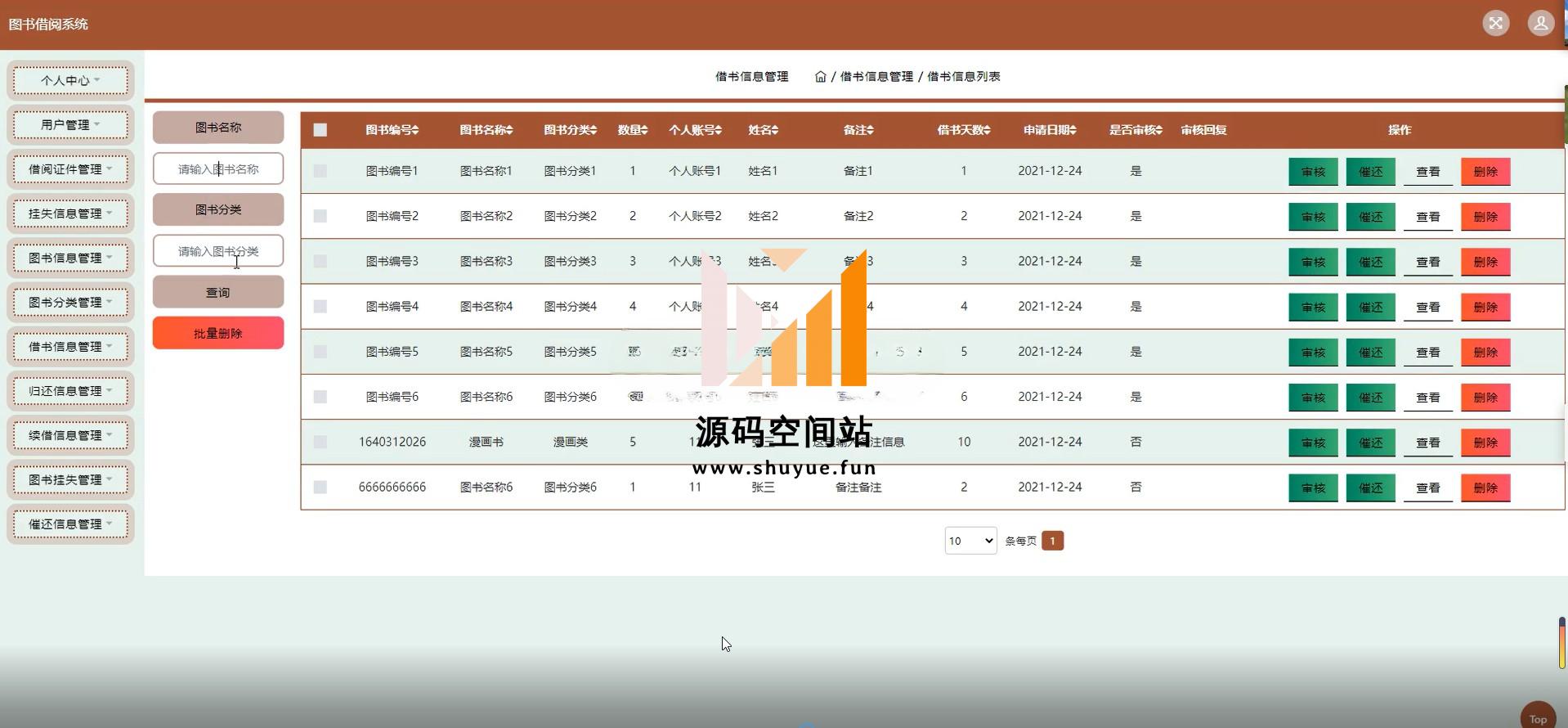Sort by 借书天数 column arrow
Image resolution: width=1568 pixels, height=728 pixels.
pyautogui.click(x=987, y=130)
